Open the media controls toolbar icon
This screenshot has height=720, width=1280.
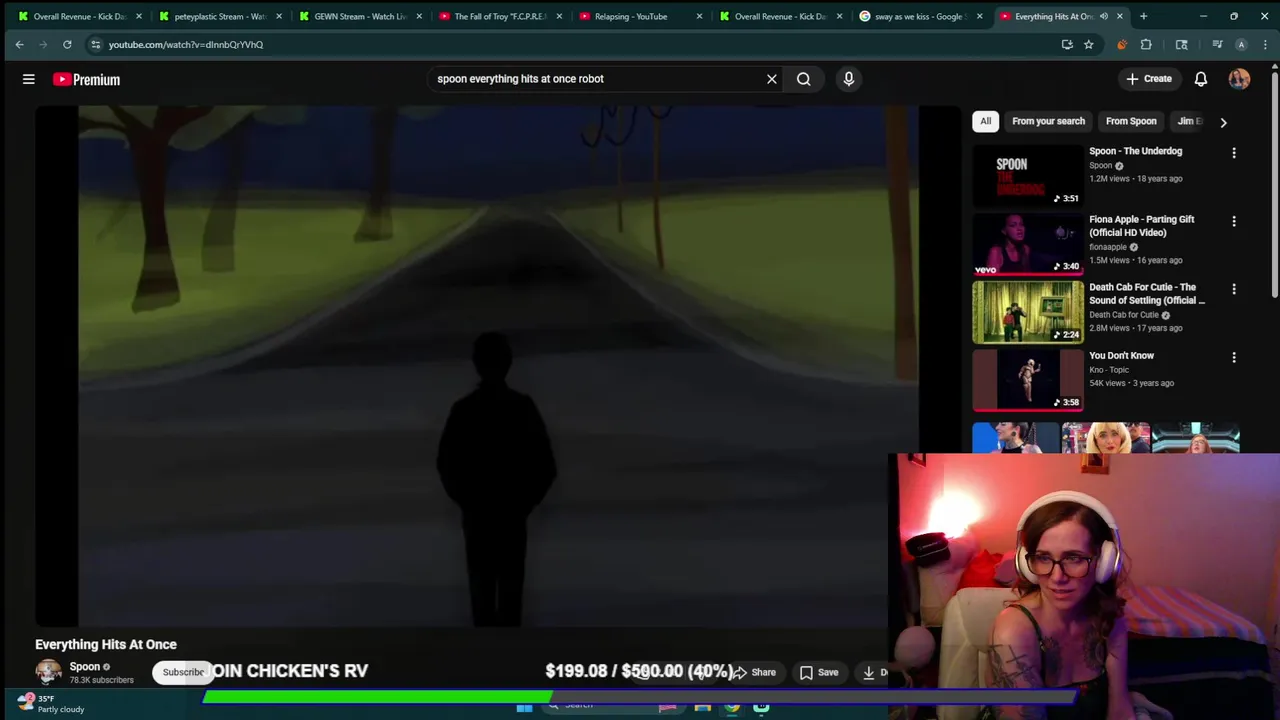[x=1217, y=44]
